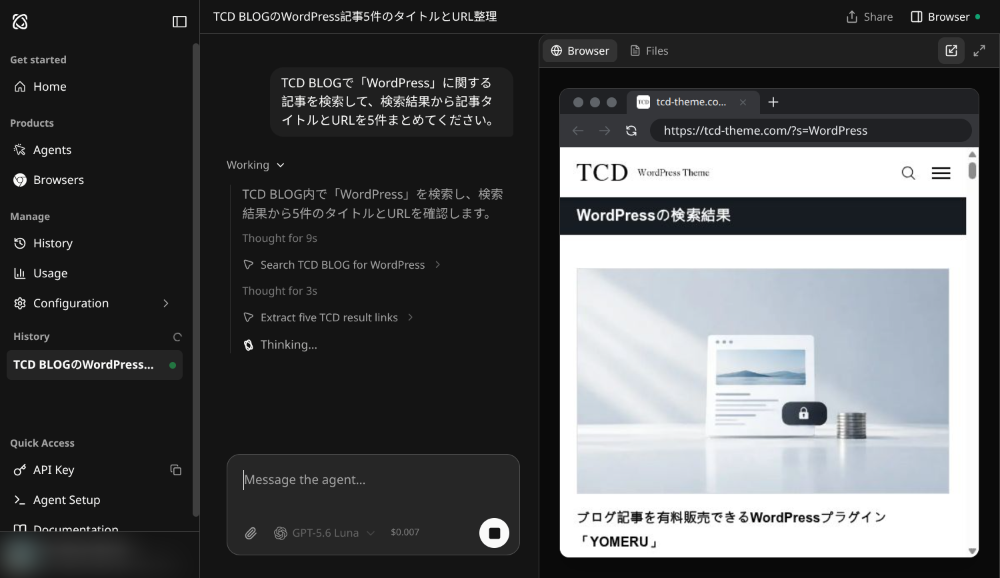1000x578 pixels.
Task: Reload the page in embedded browser
Action: tap(631, 131)
